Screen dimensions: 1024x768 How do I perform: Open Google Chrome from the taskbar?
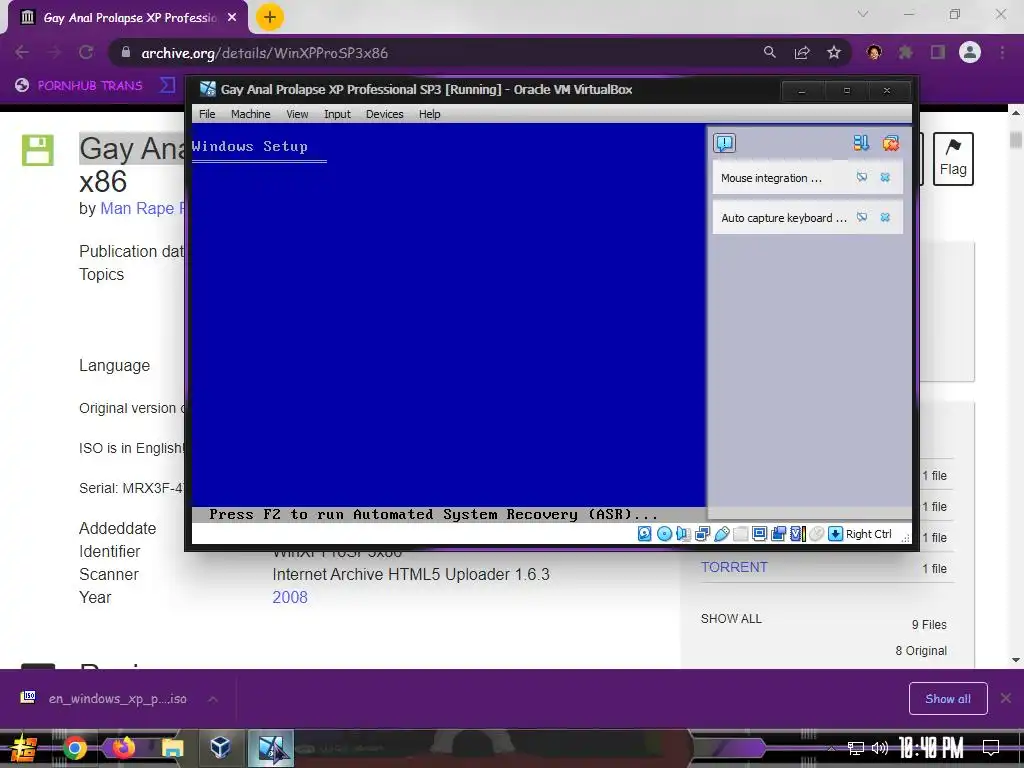74,748
